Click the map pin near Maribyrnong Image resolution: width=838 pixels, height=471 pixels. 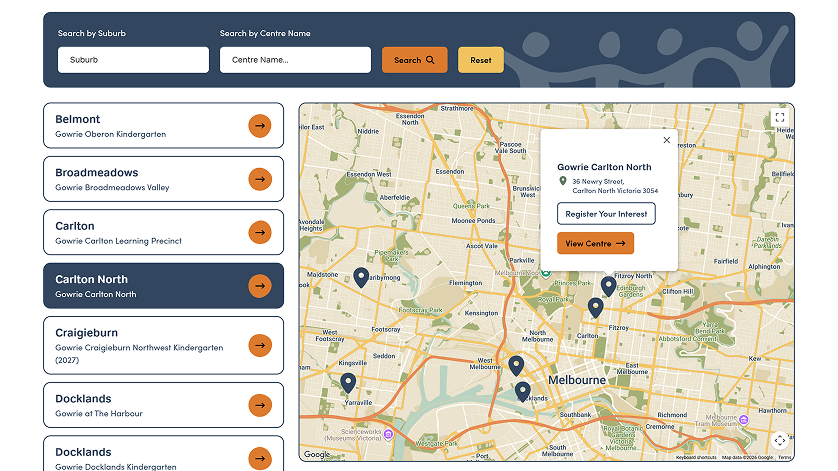[361, 278]
